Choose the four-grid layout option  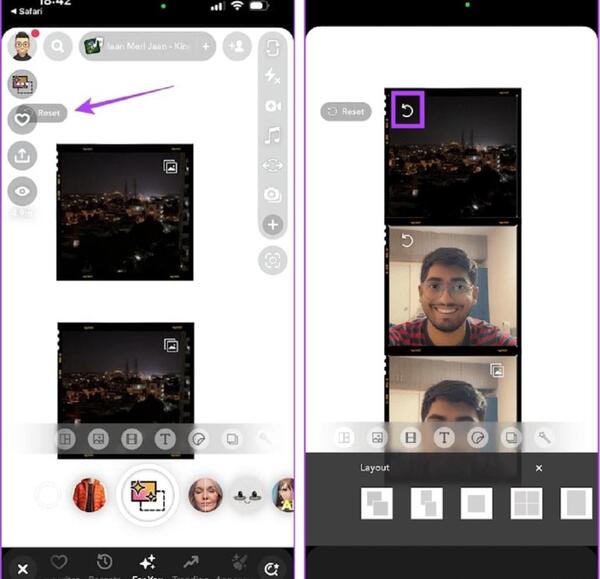[526, 503]
